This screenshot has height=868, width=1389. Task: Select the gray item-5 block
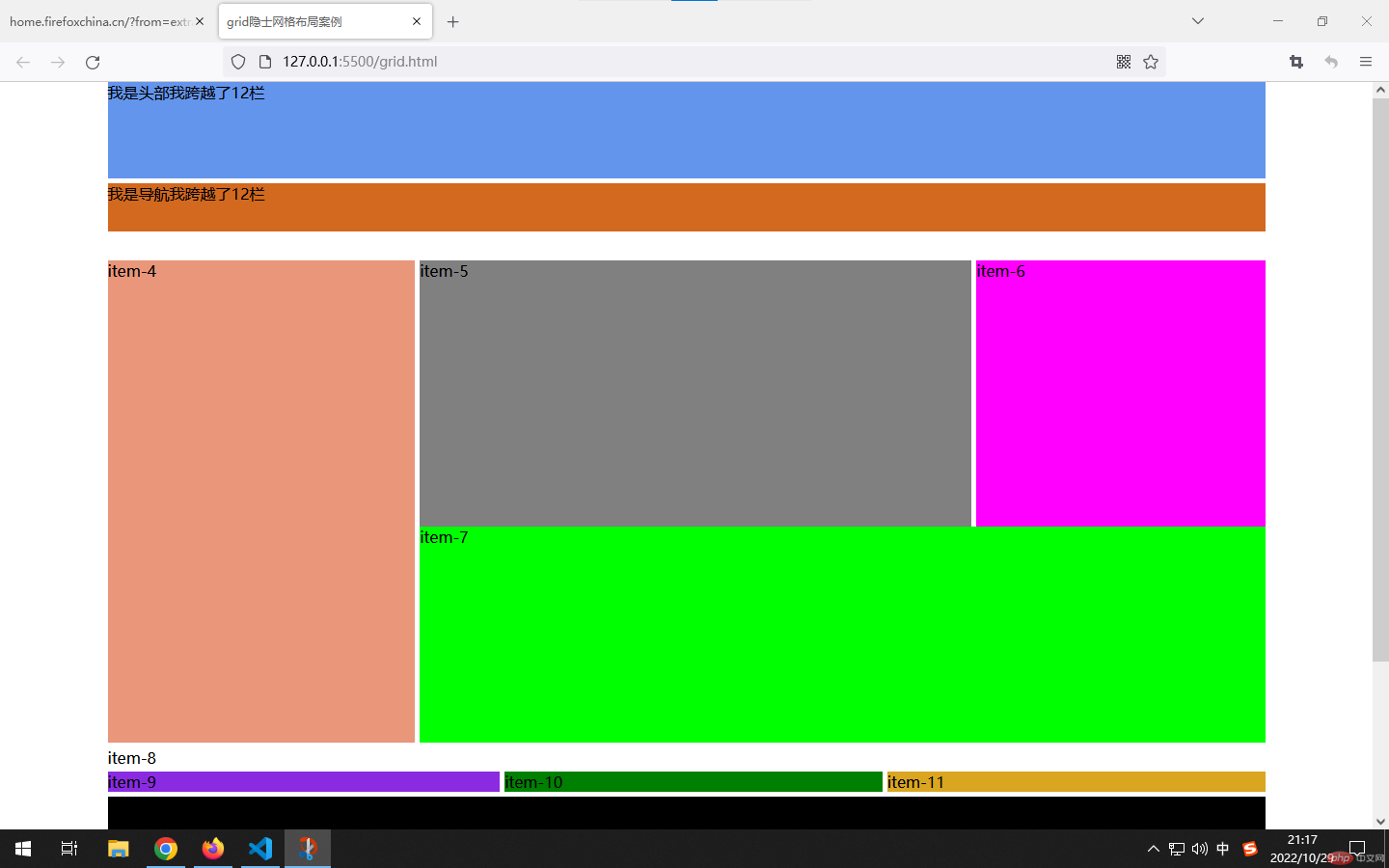tap(695, 393)
